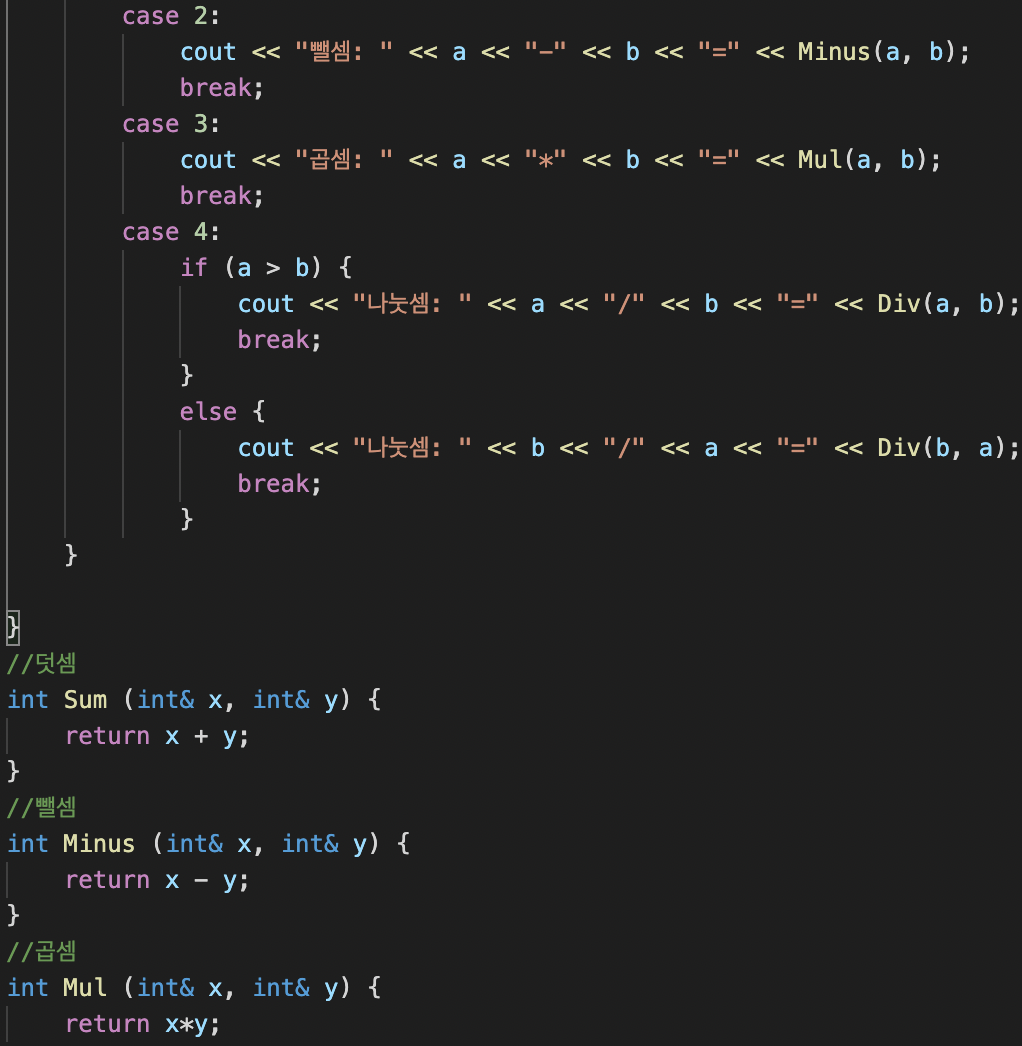Screen dimensions: 1022x1046
Task: Click the Mul(a, b) function call
Action: point(862,160)
